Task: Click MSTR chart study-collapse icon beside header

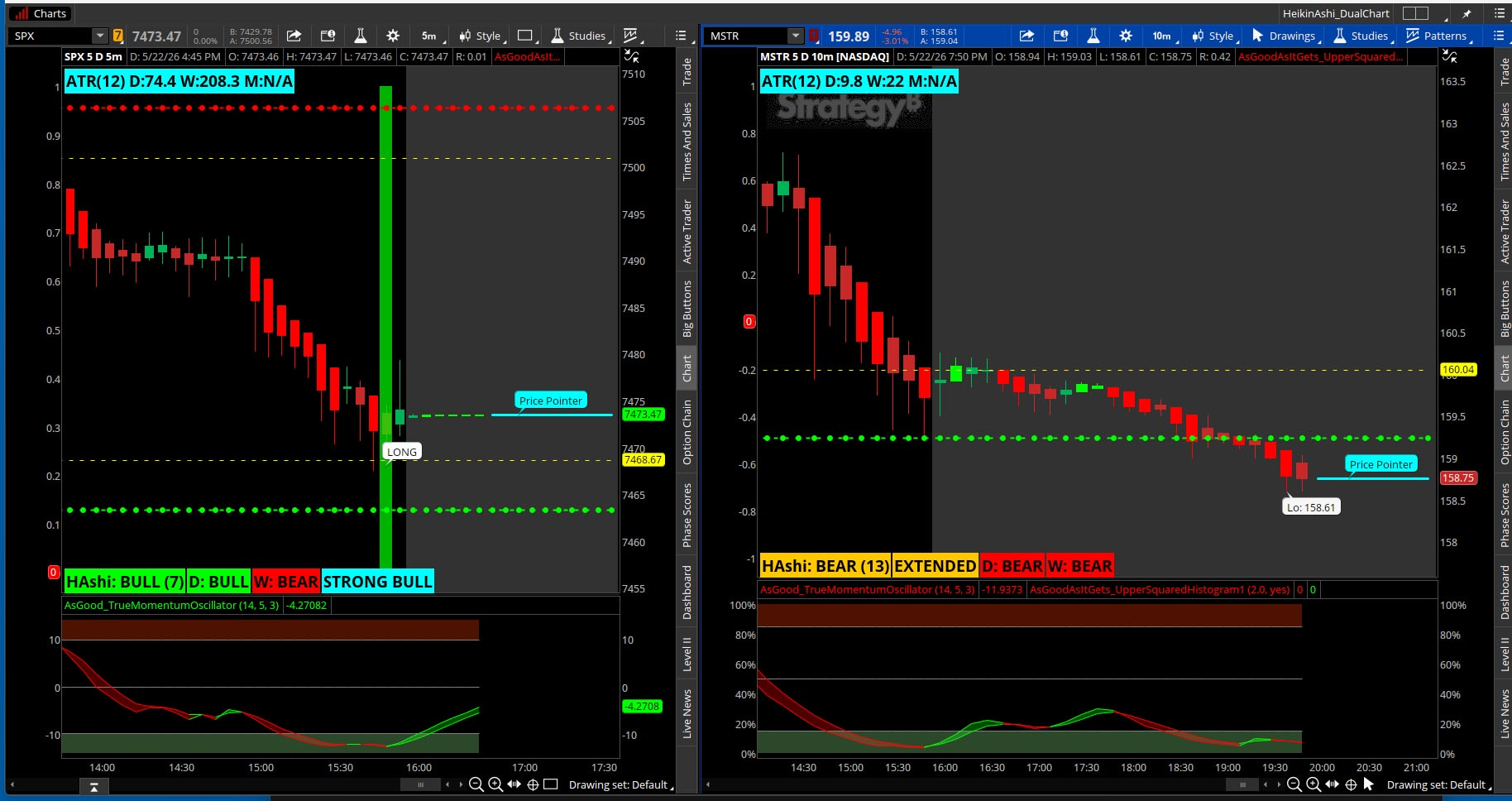Action: coord(1449,56)
